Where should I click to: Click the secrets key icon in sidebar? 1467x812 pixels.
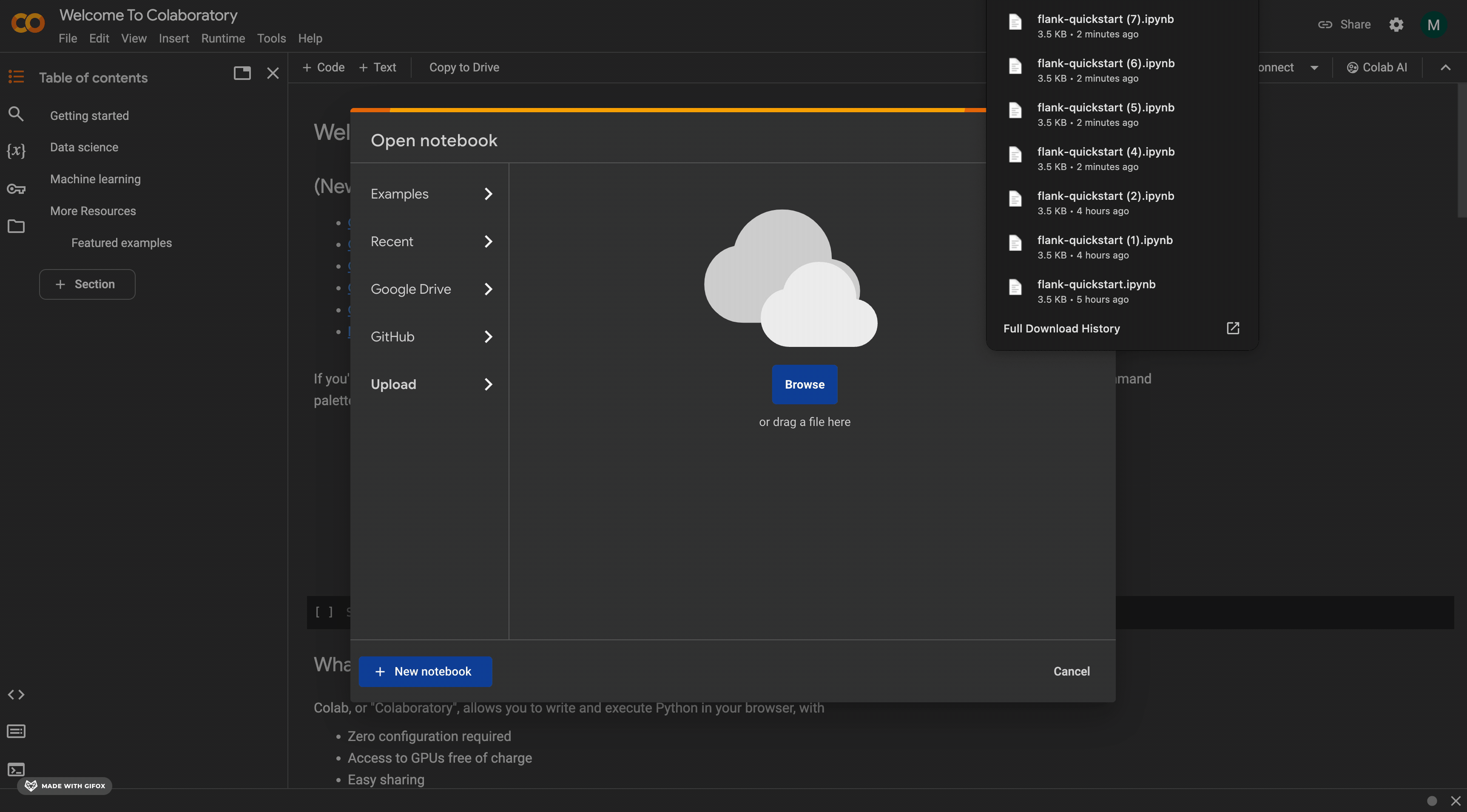(x=15, y=190)
